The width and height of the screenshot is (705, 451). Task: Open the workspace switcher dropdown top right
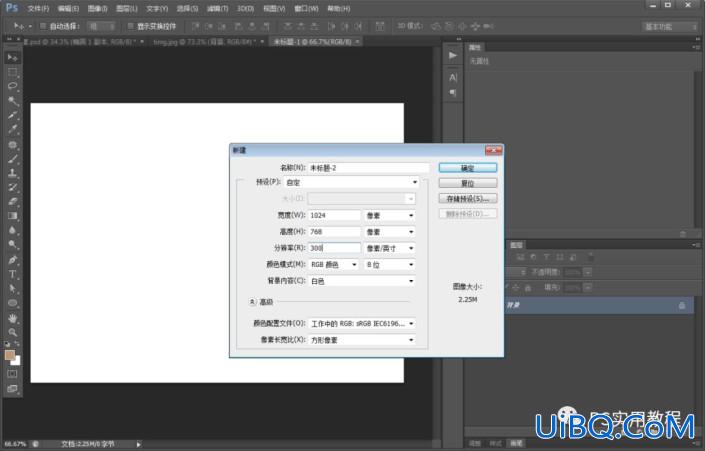670,27
